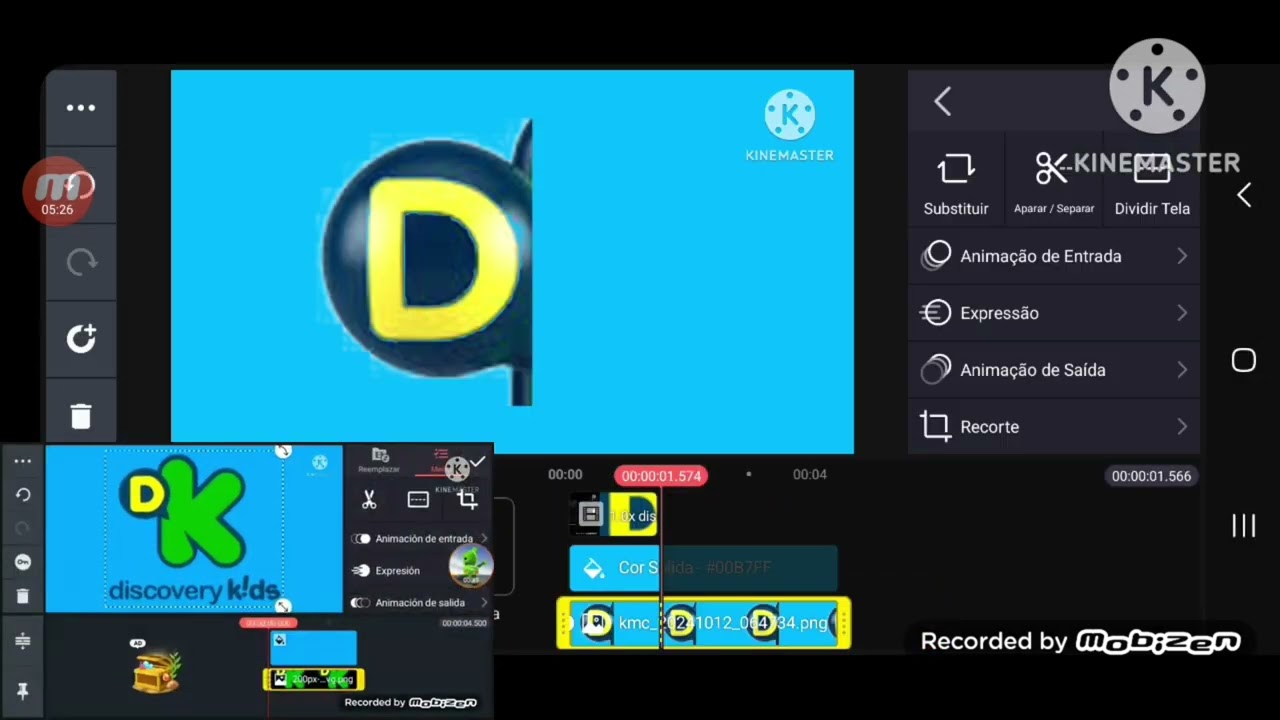Tap the treasure chest AD icon
Viewport: 1280px width, 720px height.
pos(156,670)
